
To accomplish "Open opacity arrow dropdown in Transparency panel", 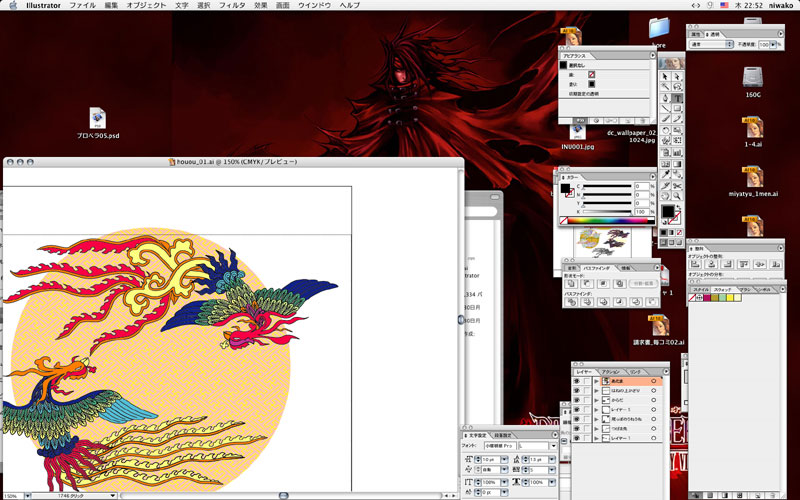I will 774,45.
